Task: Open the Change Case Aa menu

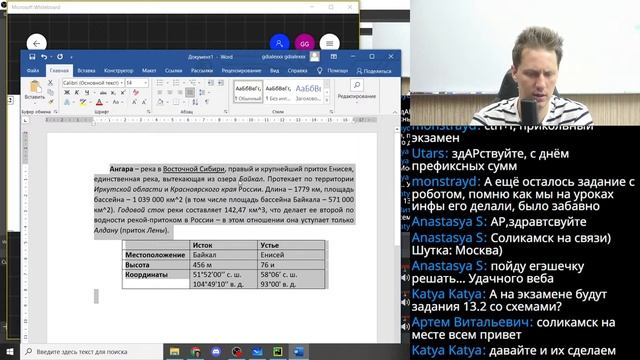Action: pos(116,102)
